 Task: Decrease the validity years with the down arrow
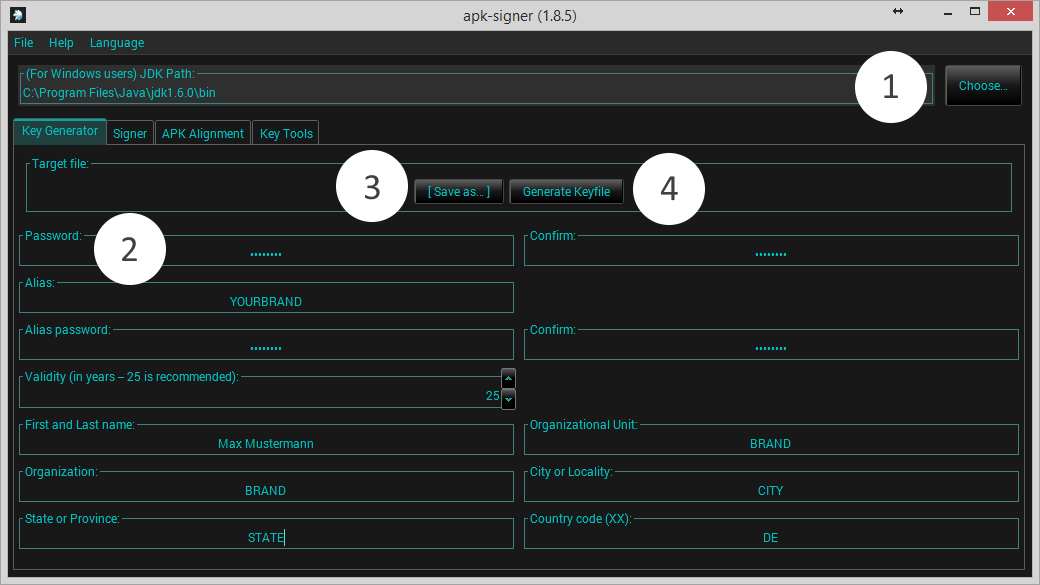(x=508, y=400)
